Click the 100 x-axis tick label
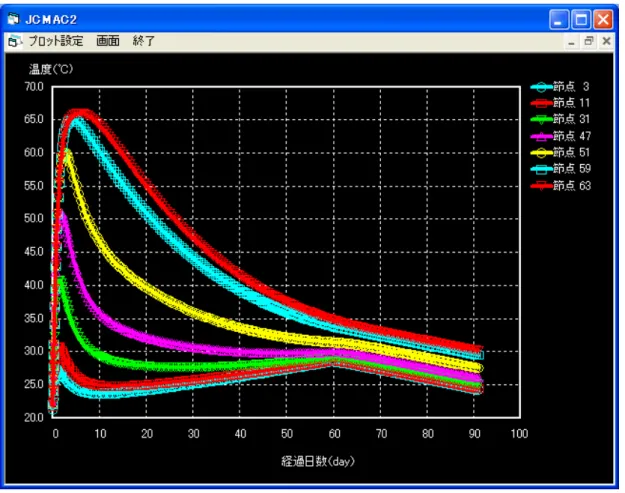 click(x=519, y=434)
